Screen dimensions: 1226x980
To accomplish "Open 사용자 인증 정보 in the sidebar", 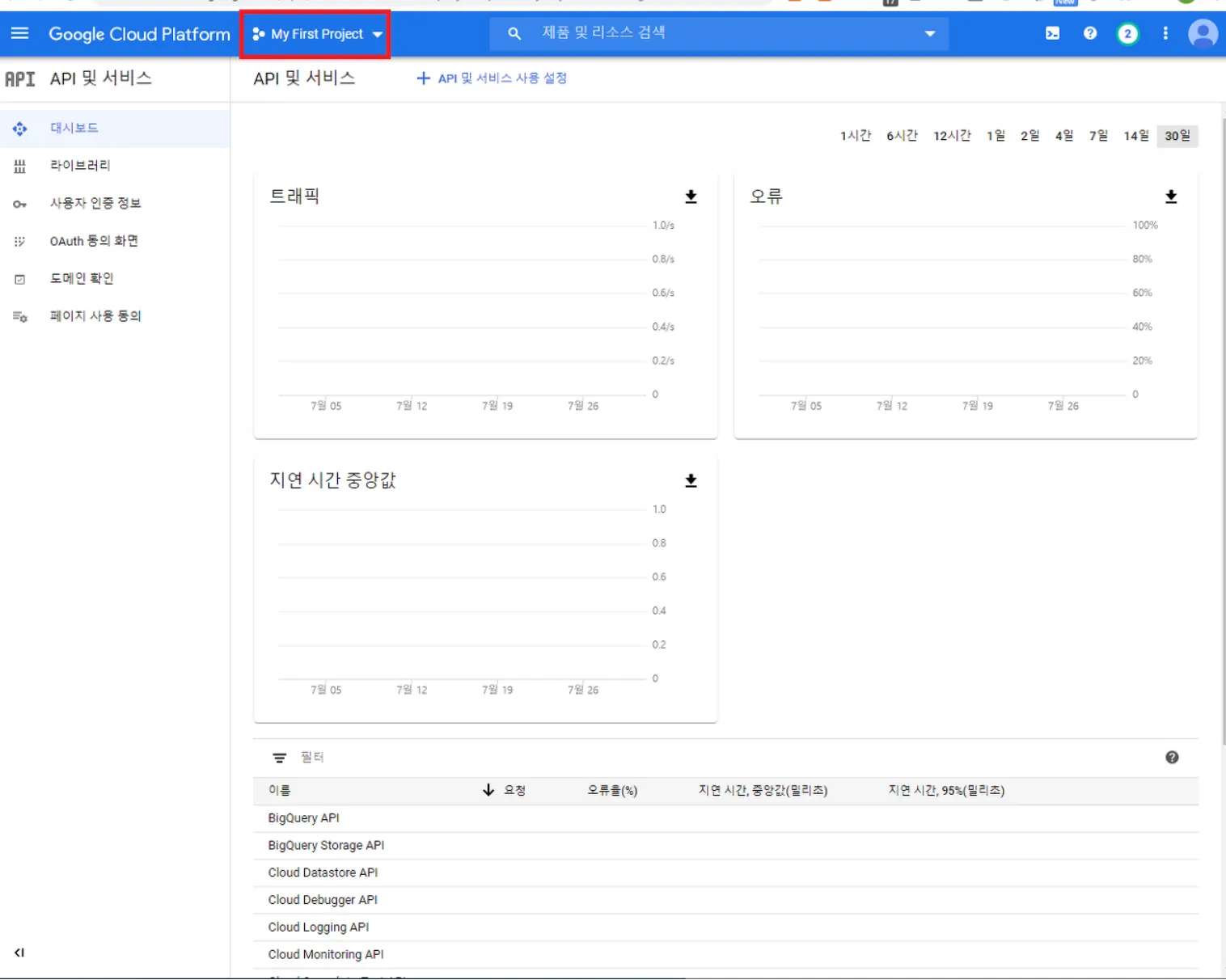I will point(115,203).
